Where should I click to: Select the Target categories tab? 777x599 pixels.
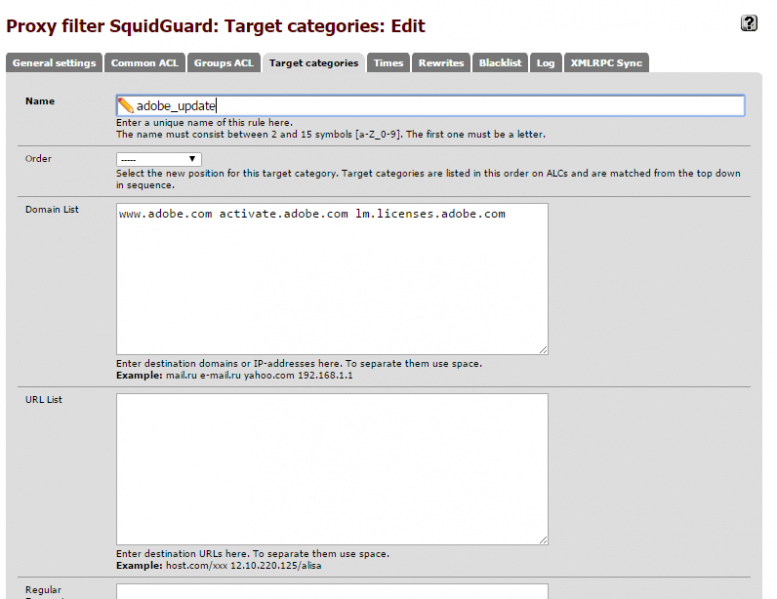tap(314, 63)
